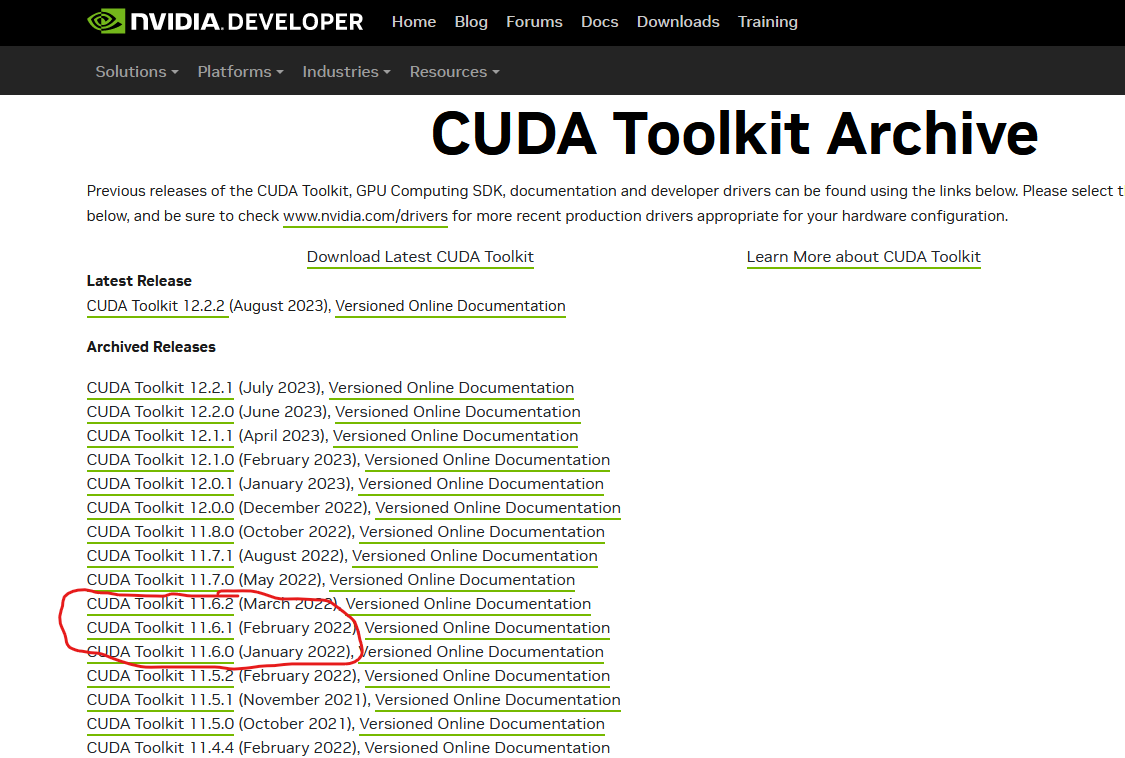
Task: Open CUDA Toolkit 11.8.0 link
Action: tap(160, 532)
